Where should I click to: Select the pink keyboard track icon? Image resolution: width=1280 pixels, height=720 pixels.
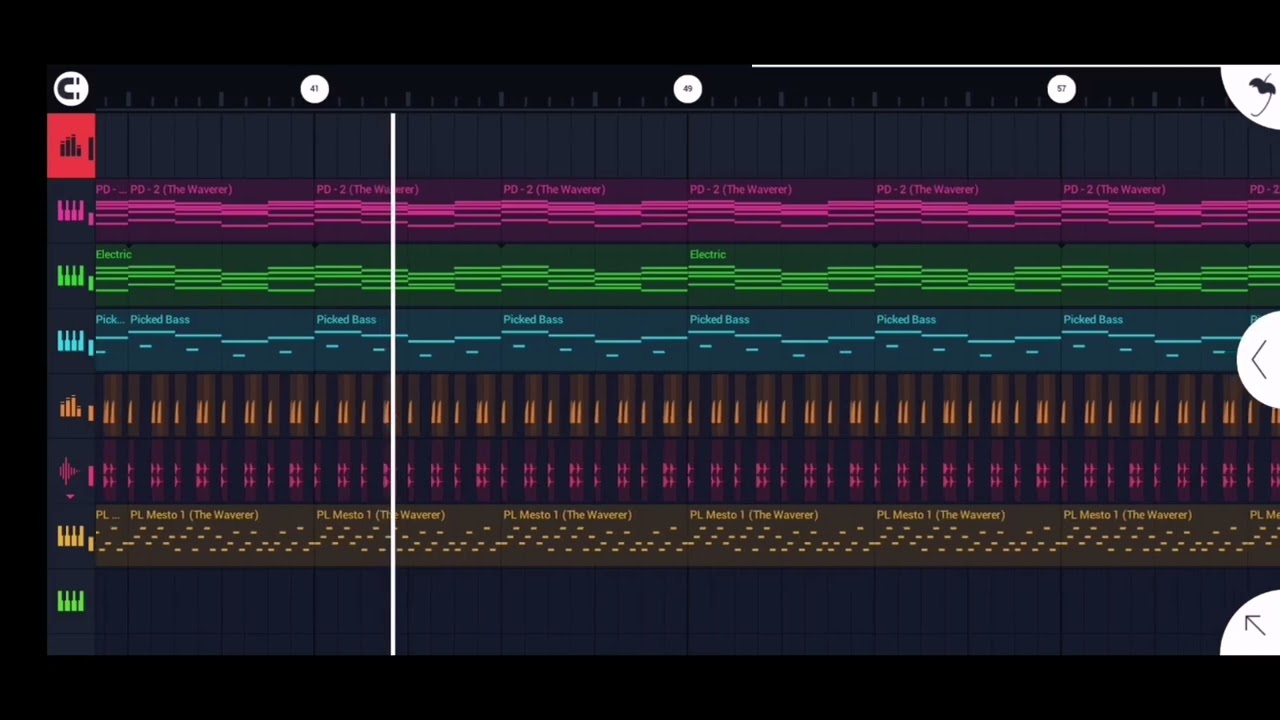71,211
